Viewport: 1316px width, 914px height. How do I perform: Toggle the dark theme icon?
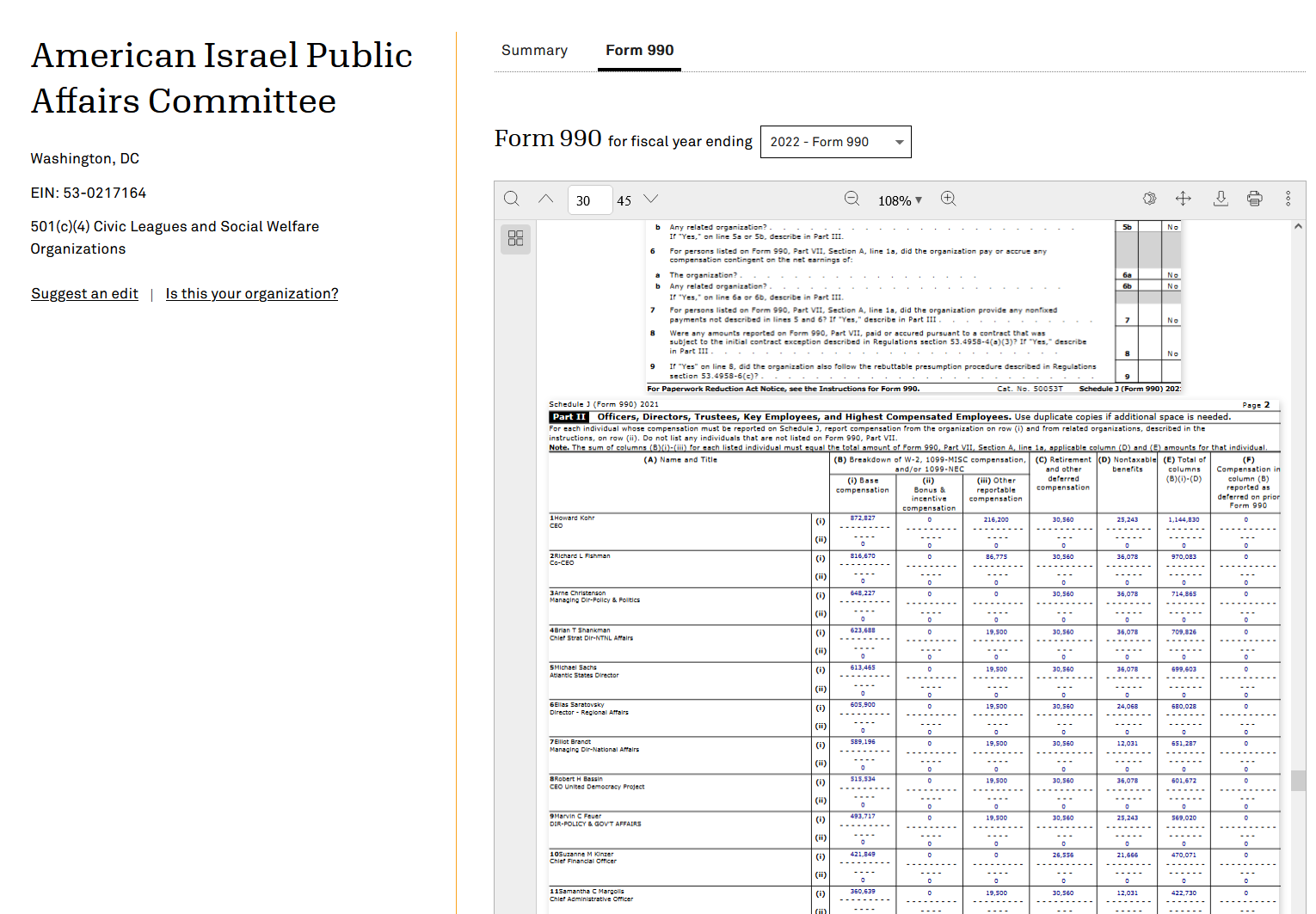(1149, 199)
